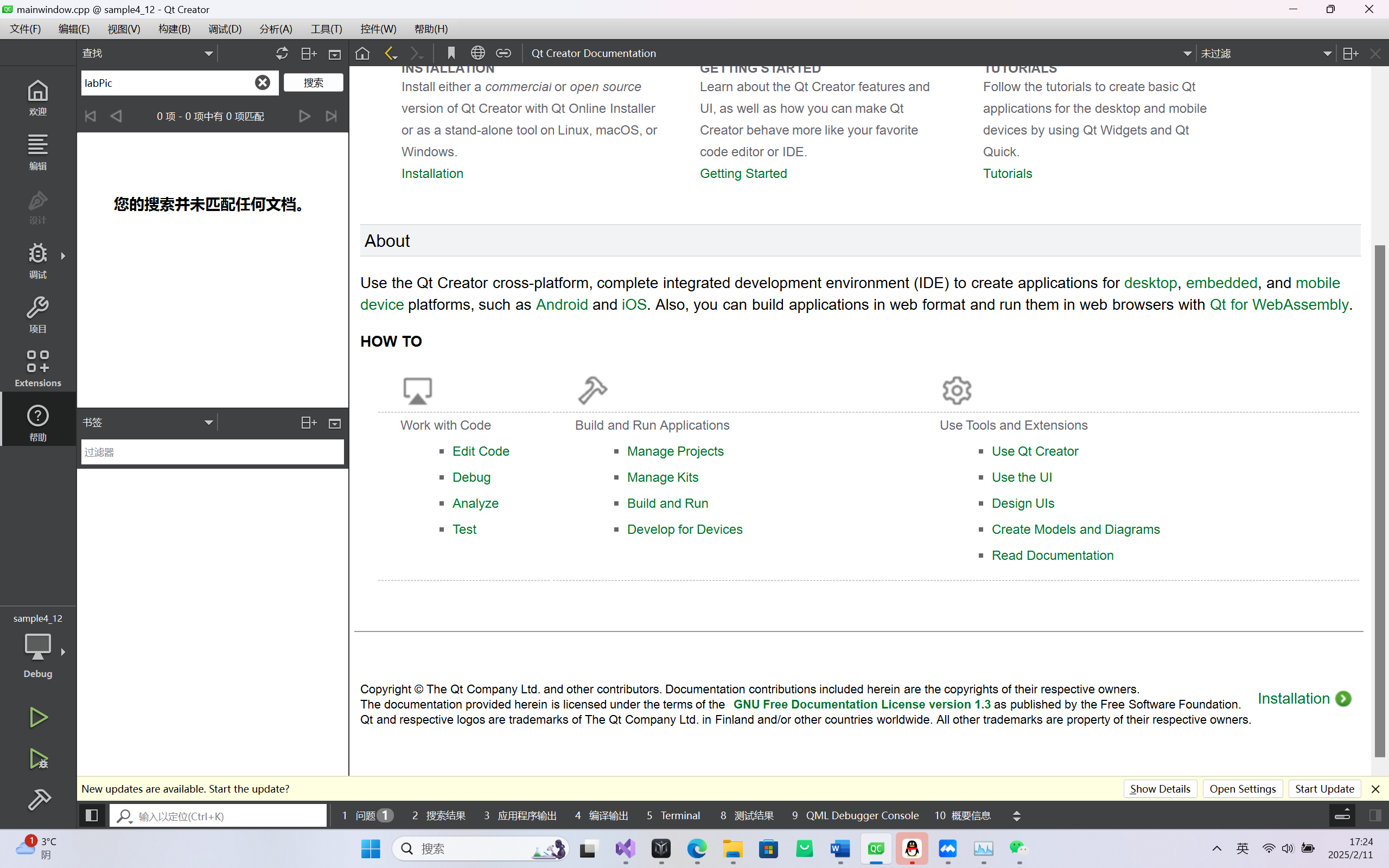Open the 编译输出 tab

point(602,815)
